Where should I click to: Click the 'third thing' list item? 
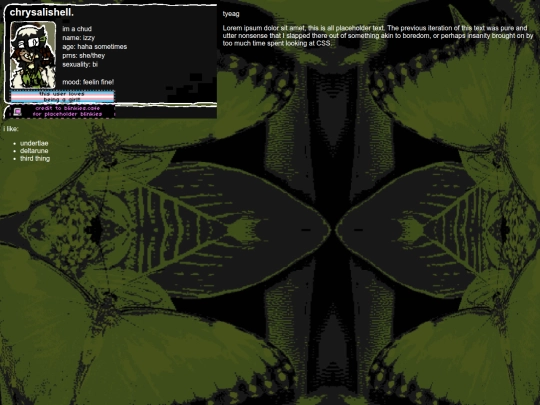pos(35,159)
